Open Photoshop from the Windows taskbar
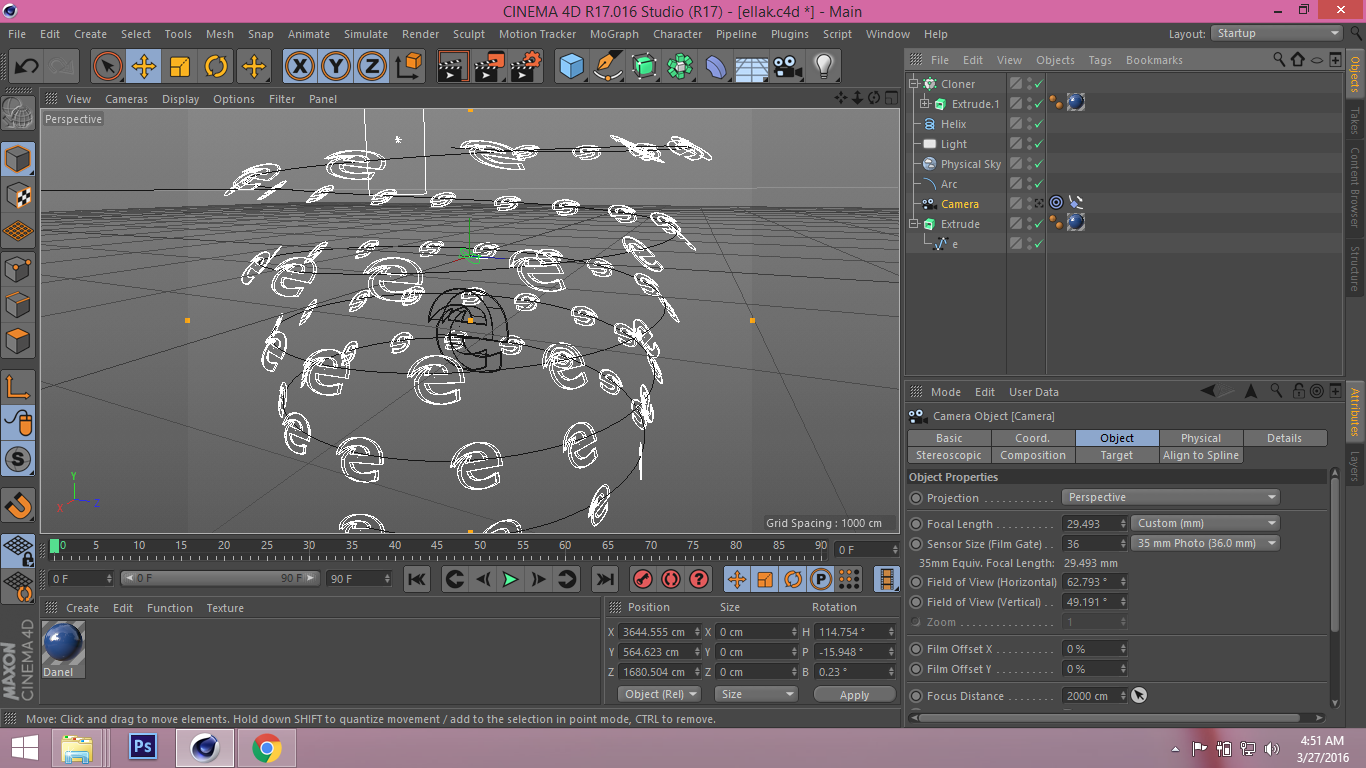Screen dimensions: 1366x768 (x=143, y=747)
